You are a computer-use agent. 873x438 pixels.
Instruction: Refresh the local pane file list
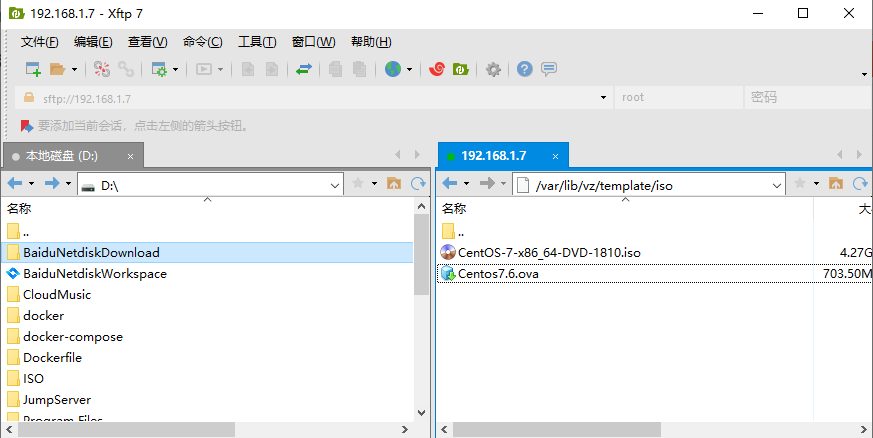418,183
